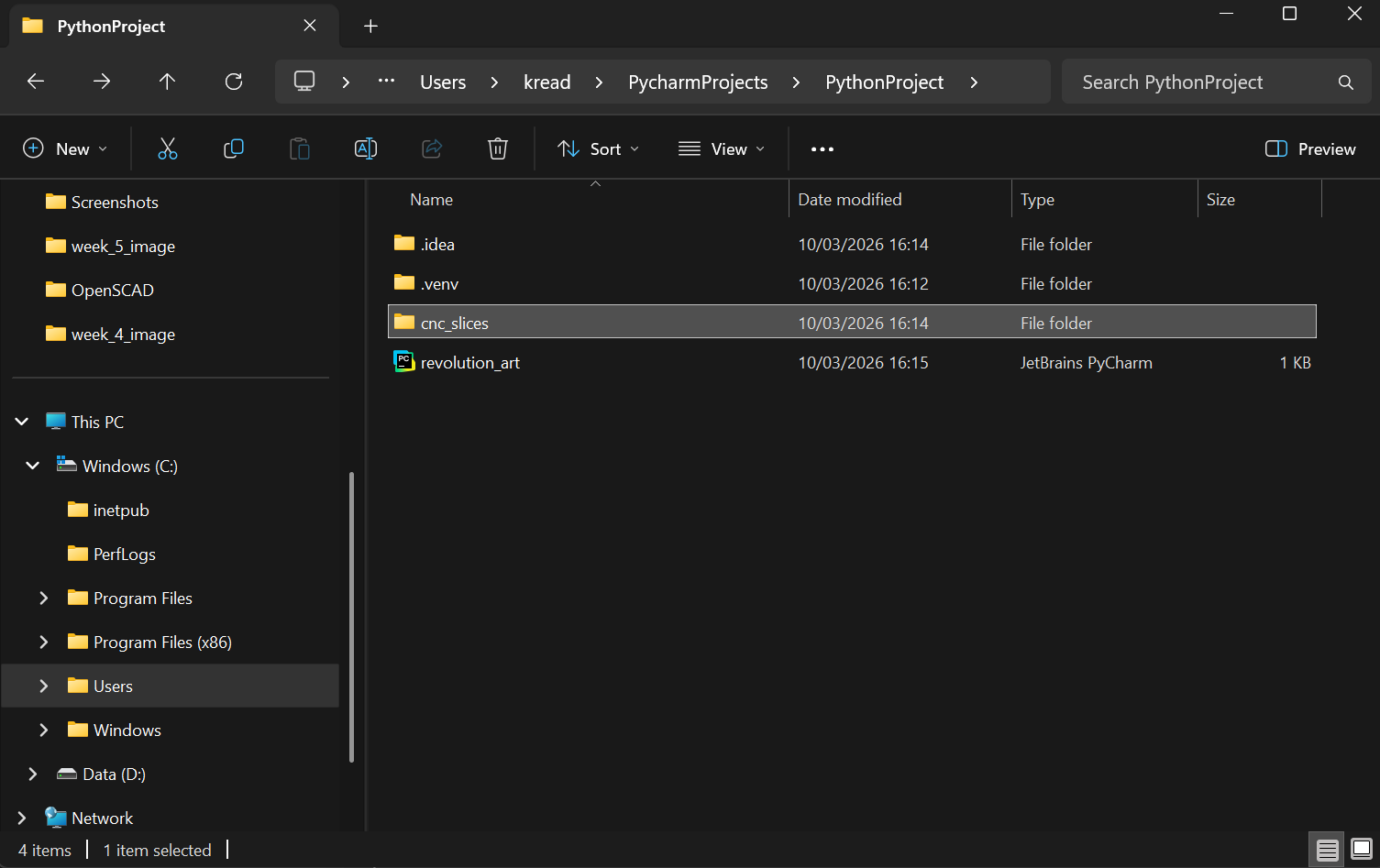
Task: Cut the selected cnc_slices folder
Action: (167, 148)
